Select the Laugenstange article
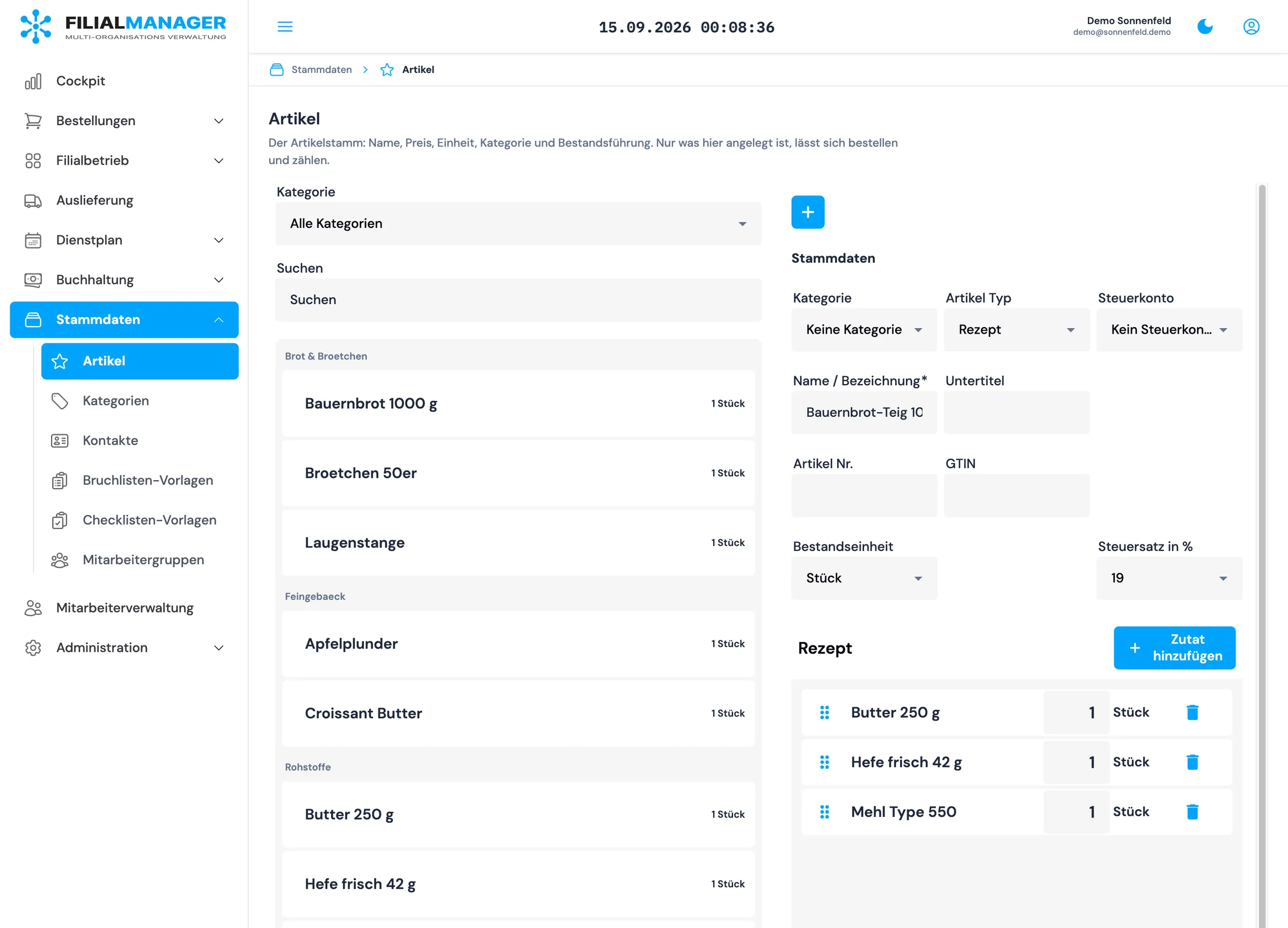1288x928 pixels. (x=518, y=543)
